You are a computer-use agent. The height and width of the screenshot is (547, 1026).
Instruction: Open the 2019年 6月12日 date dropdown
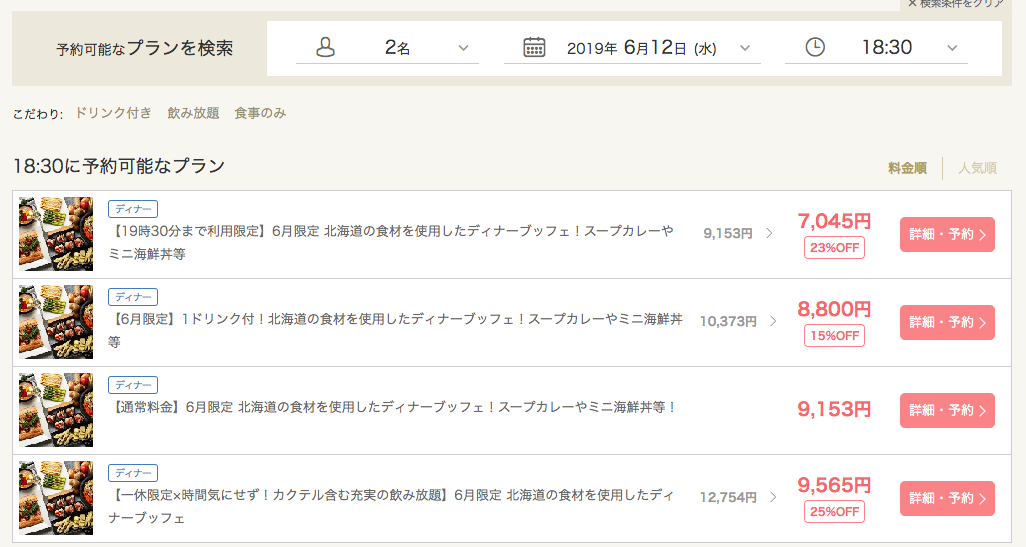[632, 48]
